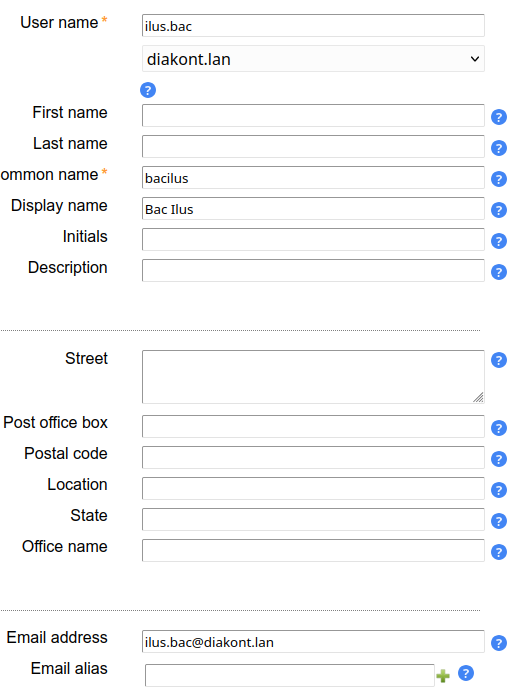This screenshot has height=696, width=524.
Task: Focus the Email alias input field
Action: 290,676
